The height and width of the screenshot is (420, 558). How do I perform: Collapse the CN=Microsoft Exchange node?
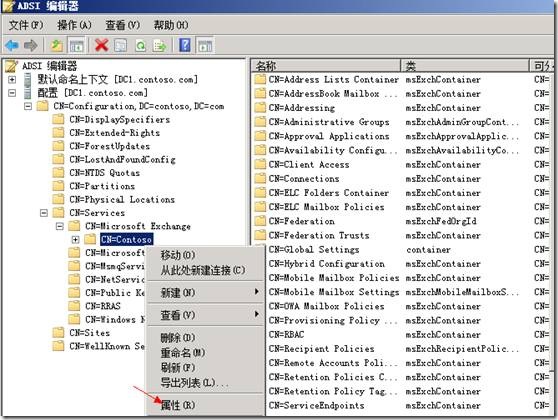60,226
